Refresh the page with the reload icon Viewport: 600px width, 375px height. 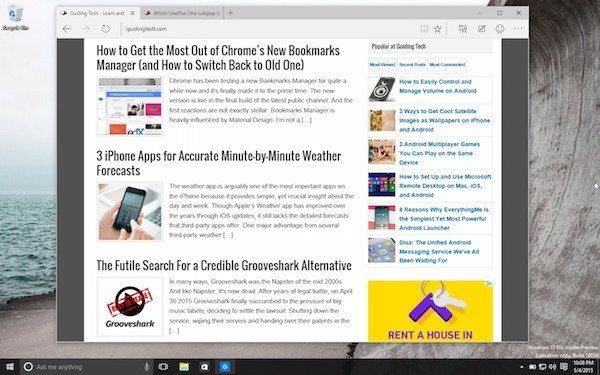(x=106, y=29)
